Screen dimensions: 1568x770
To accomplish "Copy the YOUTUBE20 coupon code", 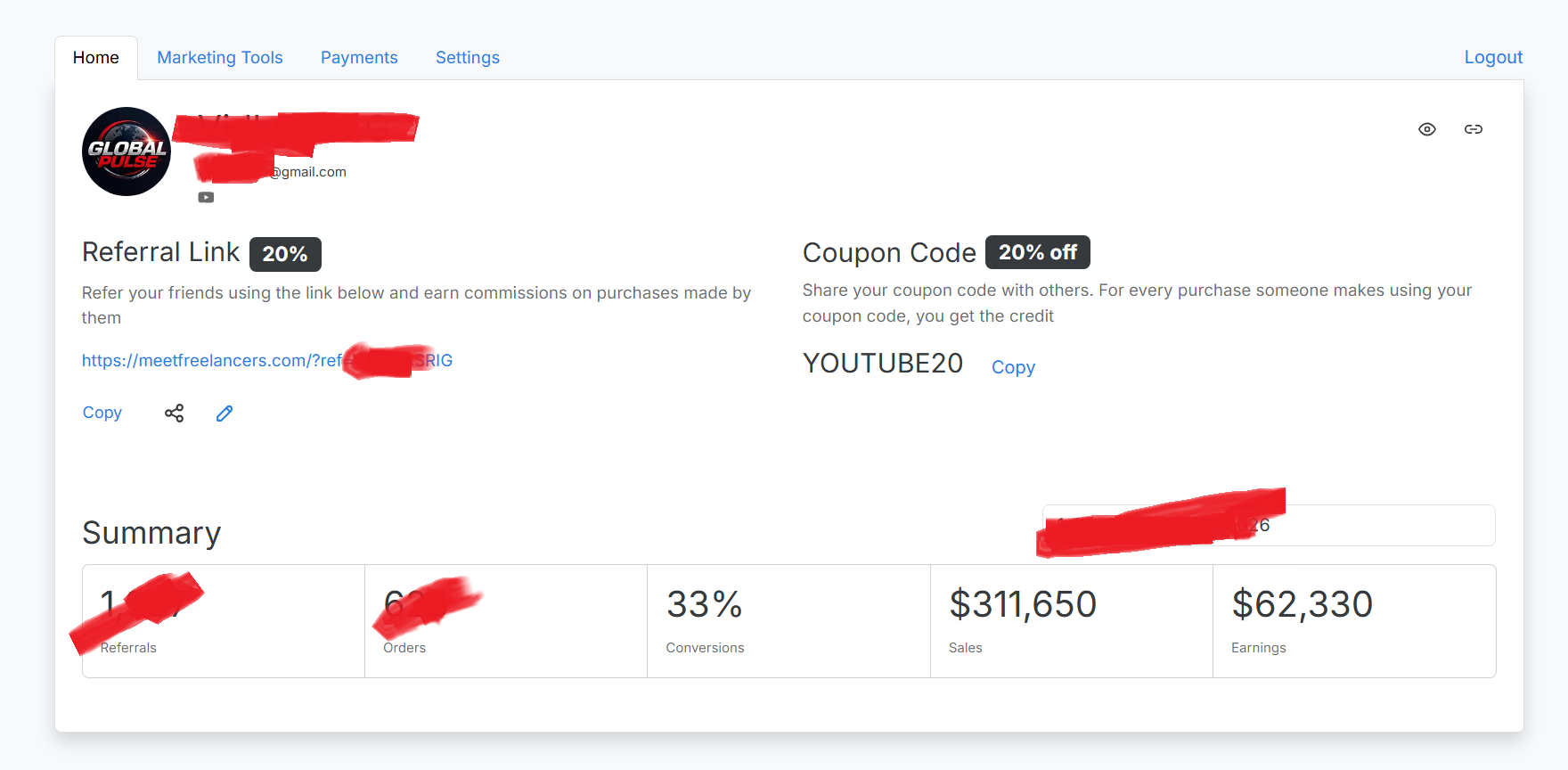I will tap(1013, 367).
